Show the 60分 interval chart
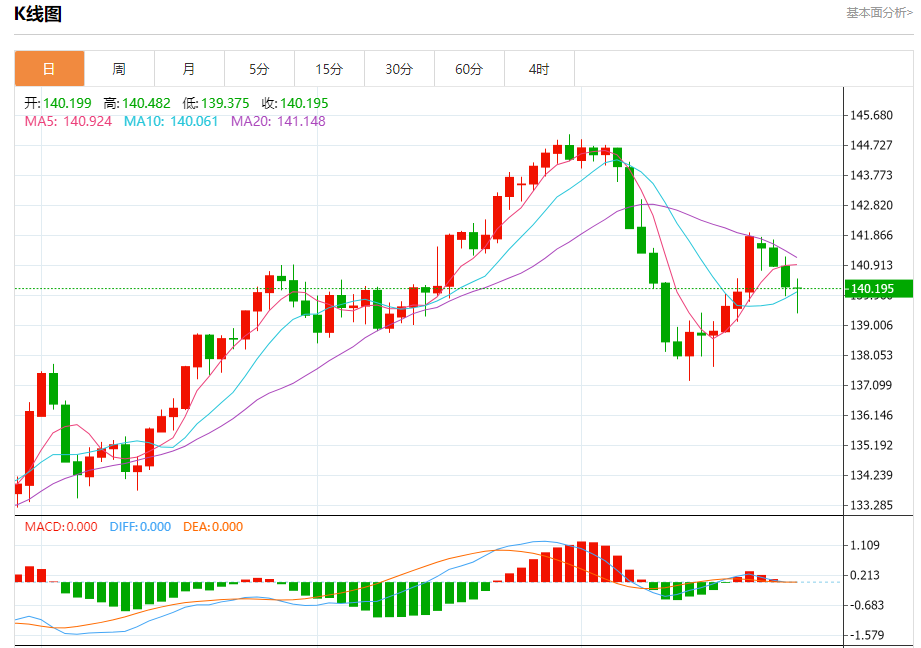This screenshot has height=648, width=921. [x=469, y=69]
